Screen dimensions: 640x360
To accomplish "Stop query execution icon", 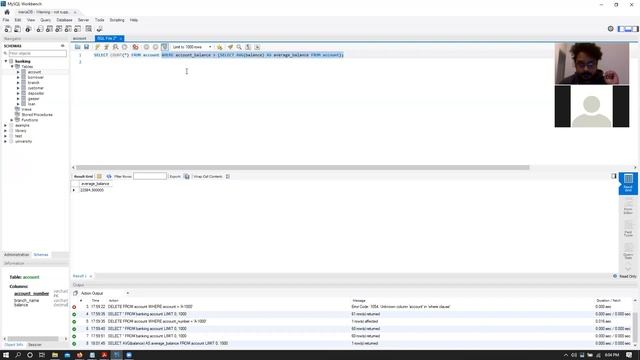I will coord(124,47).
